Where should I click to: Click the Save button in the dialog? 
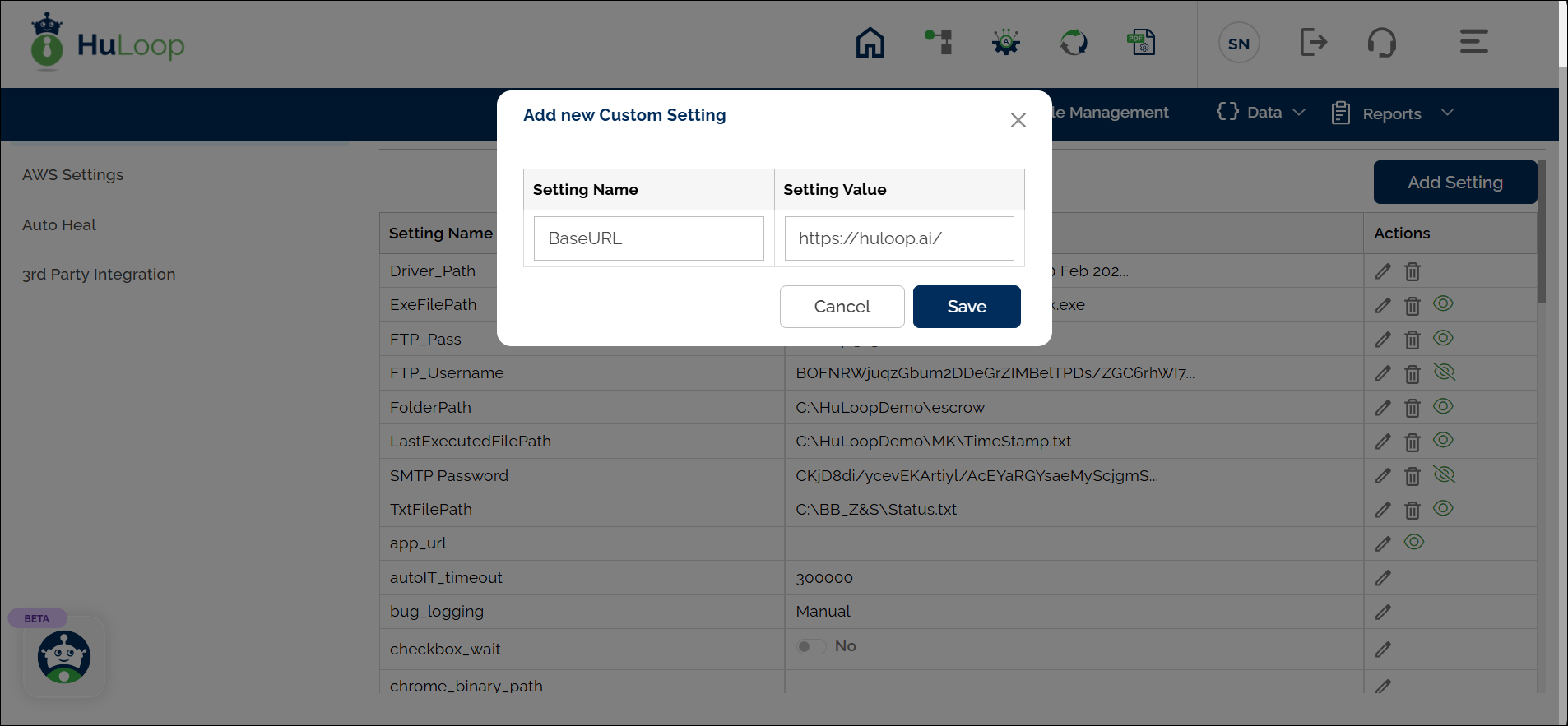tap(967, 307)
